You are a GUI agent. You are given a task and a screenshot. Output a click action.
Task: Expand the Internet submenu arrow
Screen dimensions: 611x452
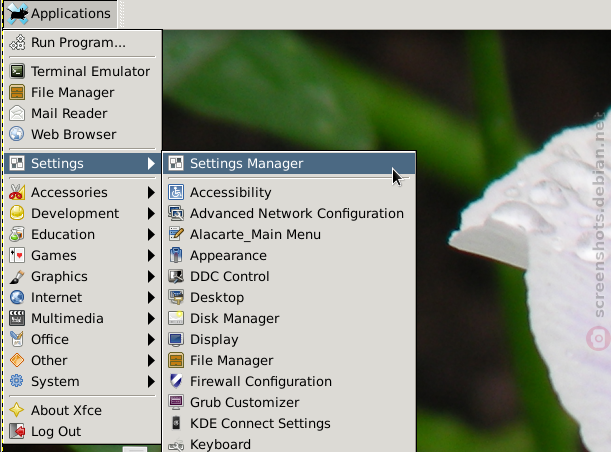tap(151, 297)
